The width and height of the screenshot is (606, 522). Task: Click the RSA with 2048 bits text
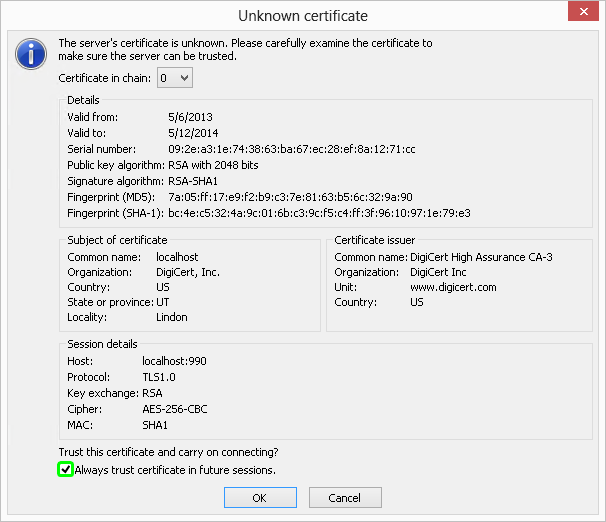pyautogui.click(x=212, y=165)
